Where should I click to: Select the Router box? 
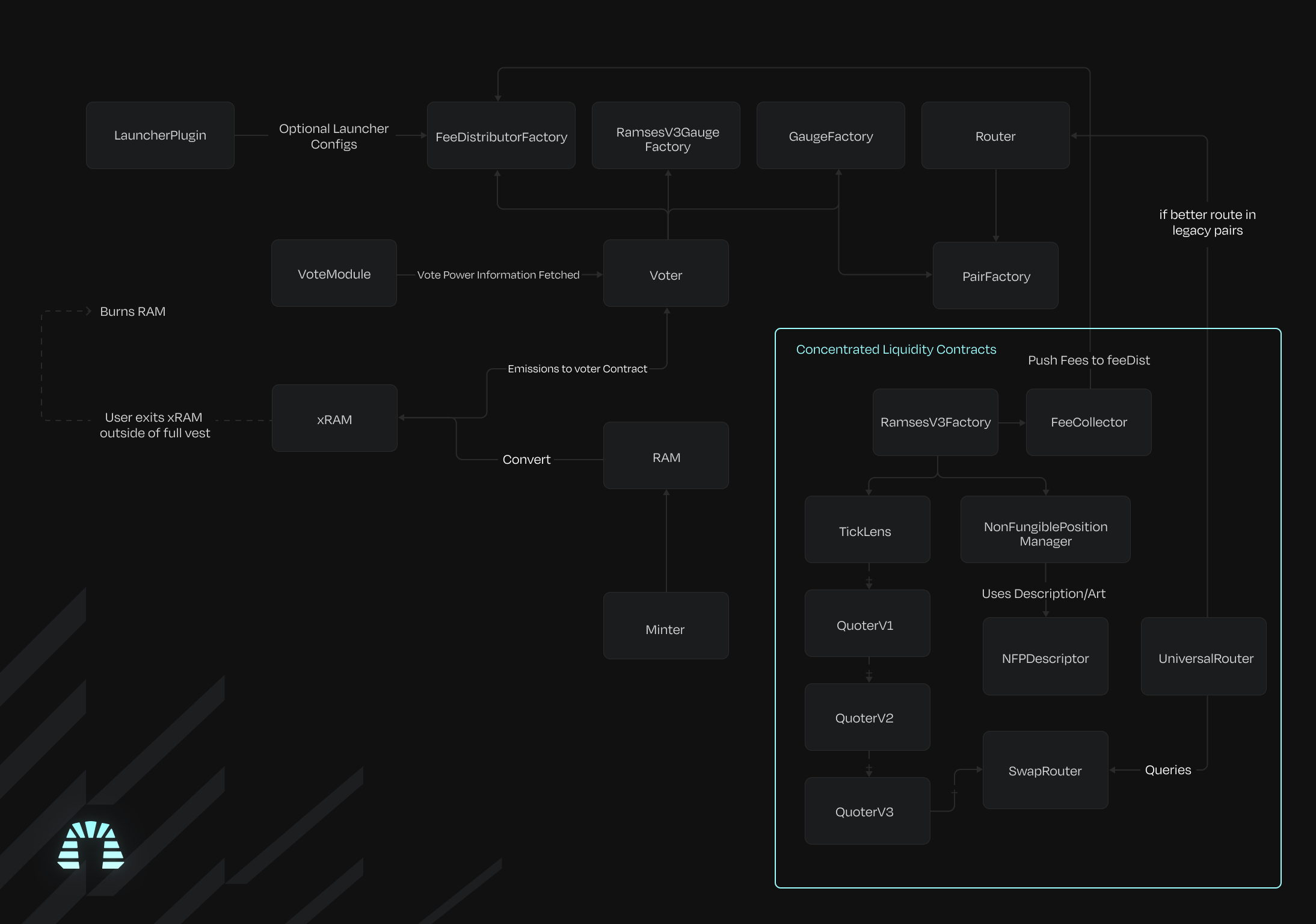pyautogui.click(x=995, y=136)
